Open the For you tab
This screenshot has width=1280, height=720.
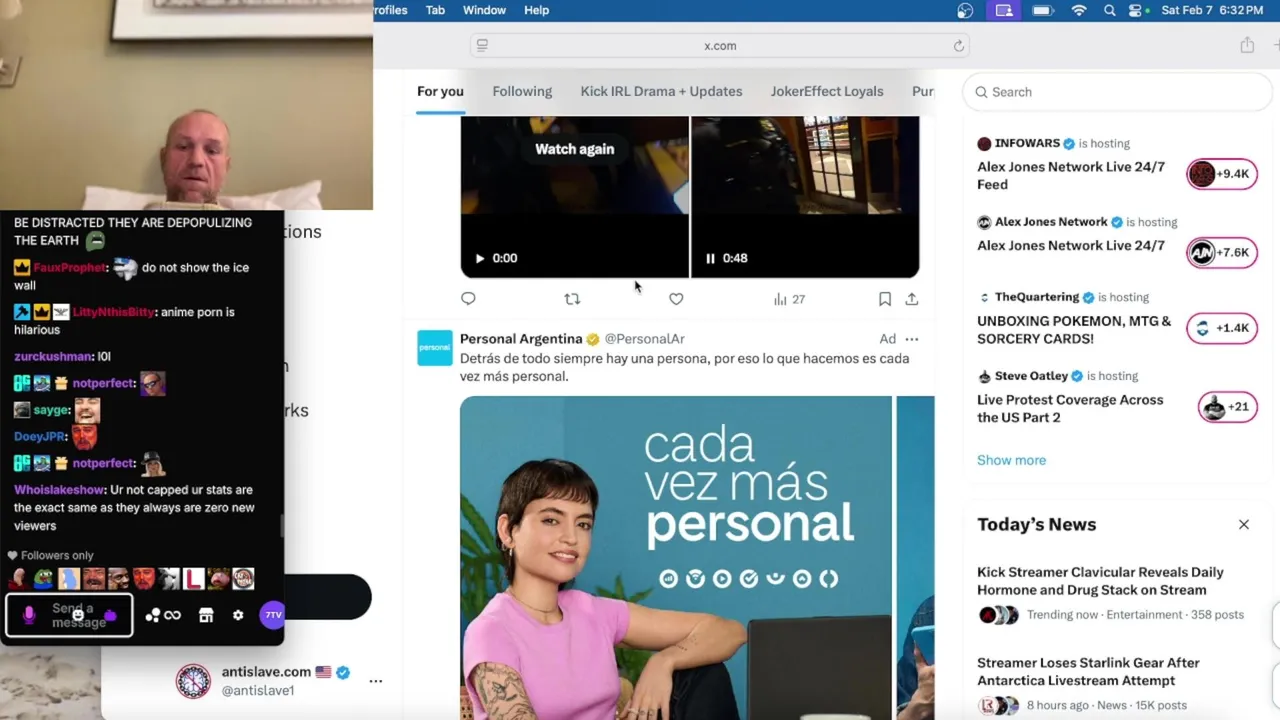point(440,91)
